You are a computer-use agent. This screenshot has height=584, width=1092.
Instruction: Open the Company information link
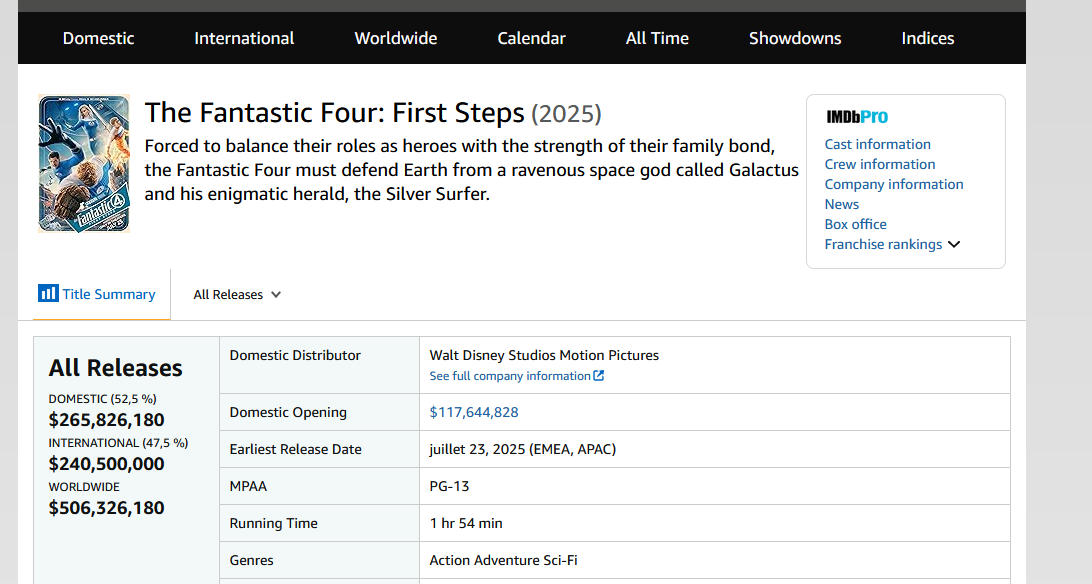894,184
